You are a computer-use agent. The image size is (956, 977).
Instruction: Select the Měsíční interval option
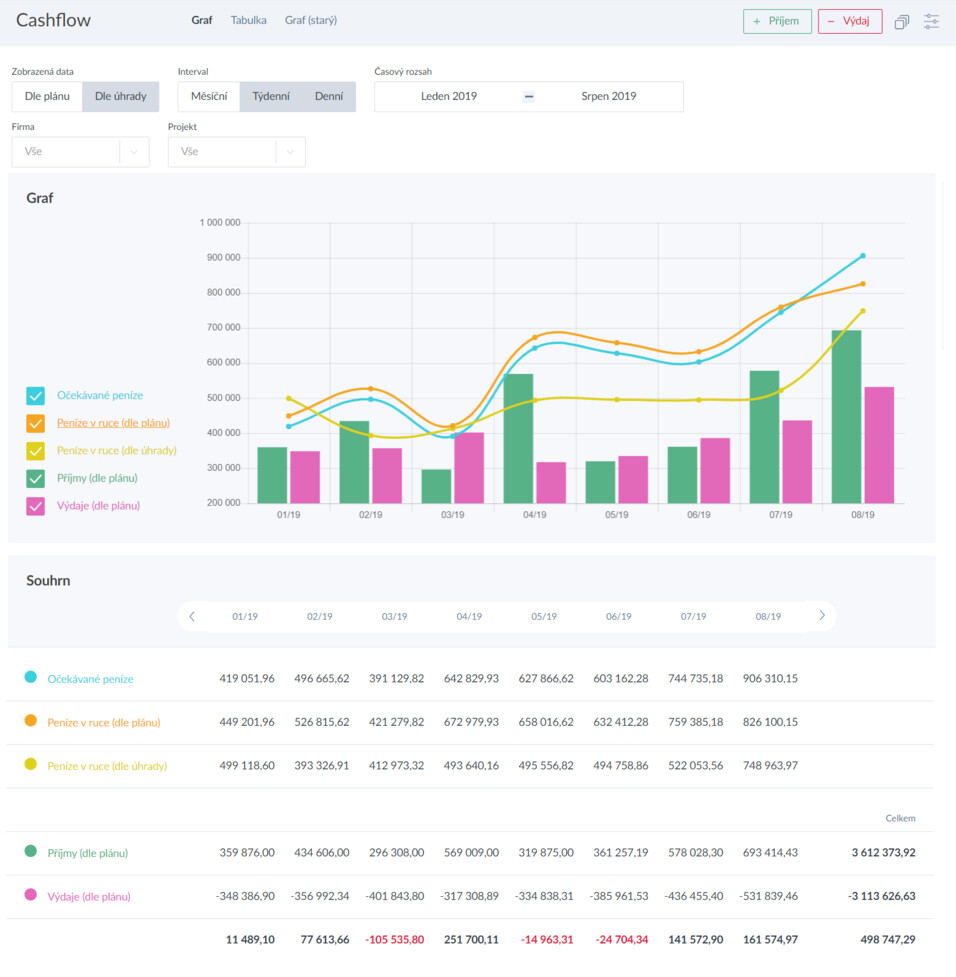pos(209,97)
